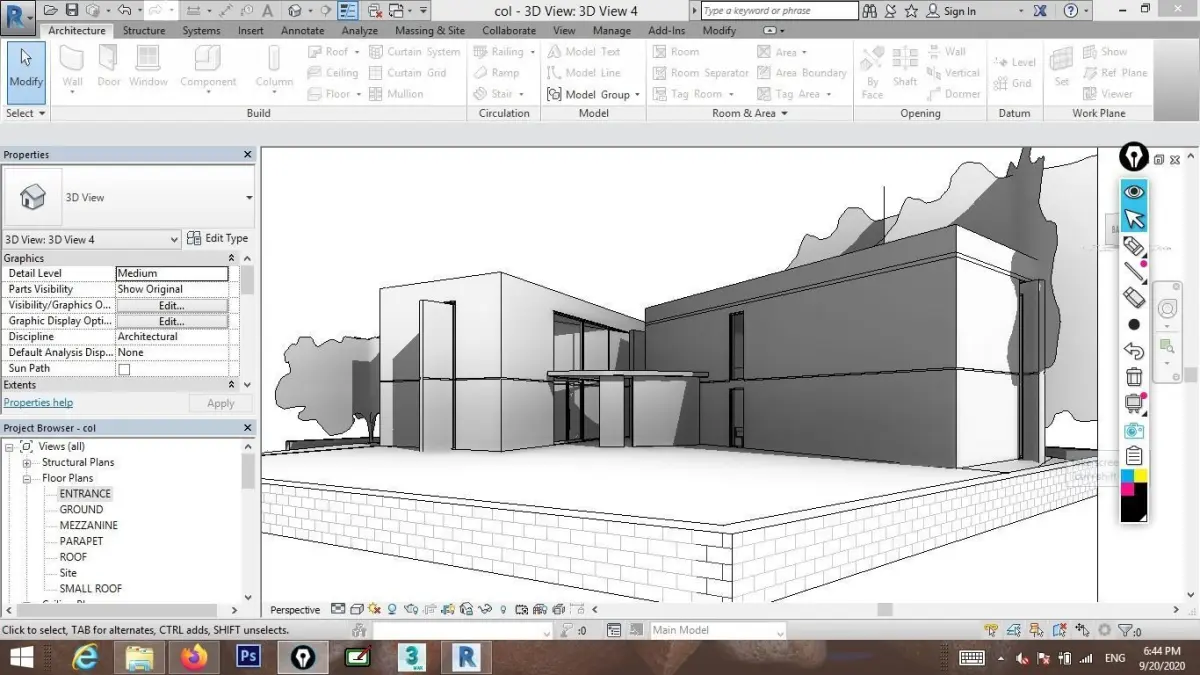Click the Set work plane tool
Screen dimensions: 1200x675
click(x=1062, y=67)
